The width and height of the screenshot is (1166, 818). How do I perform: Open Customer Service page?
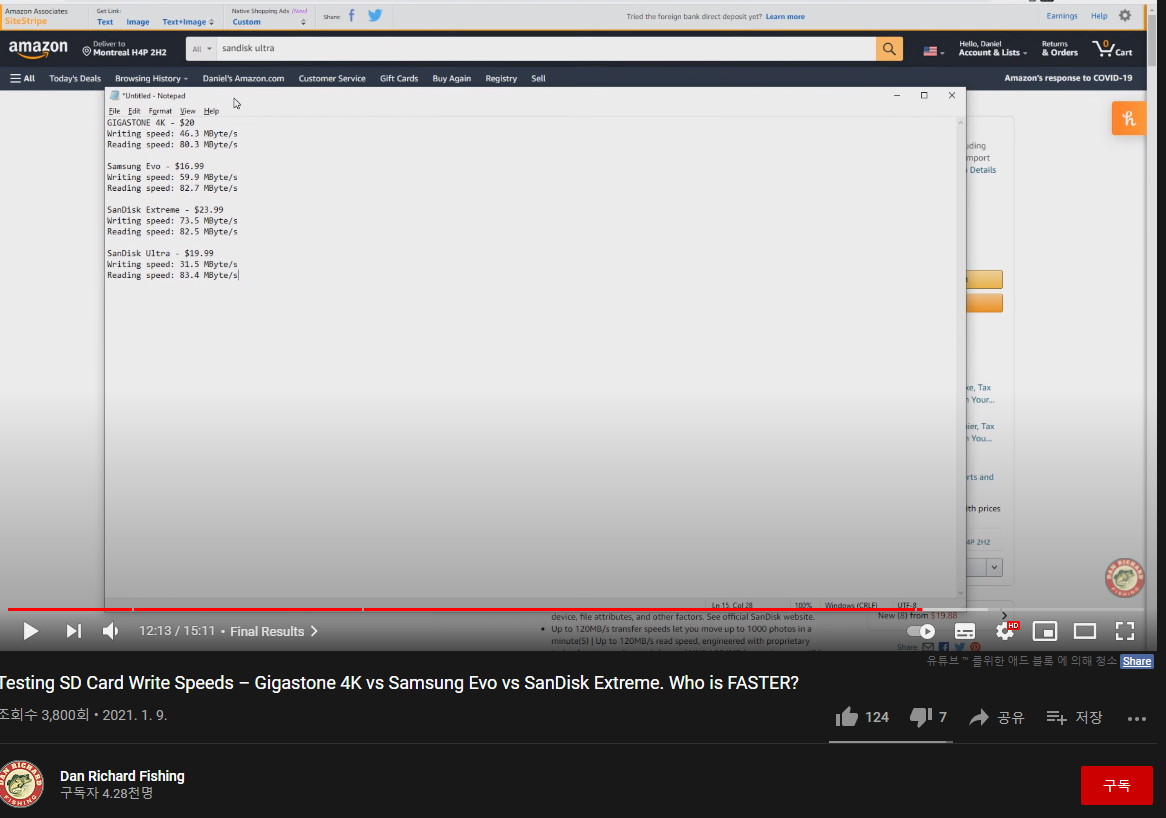(x=332, y=78)
